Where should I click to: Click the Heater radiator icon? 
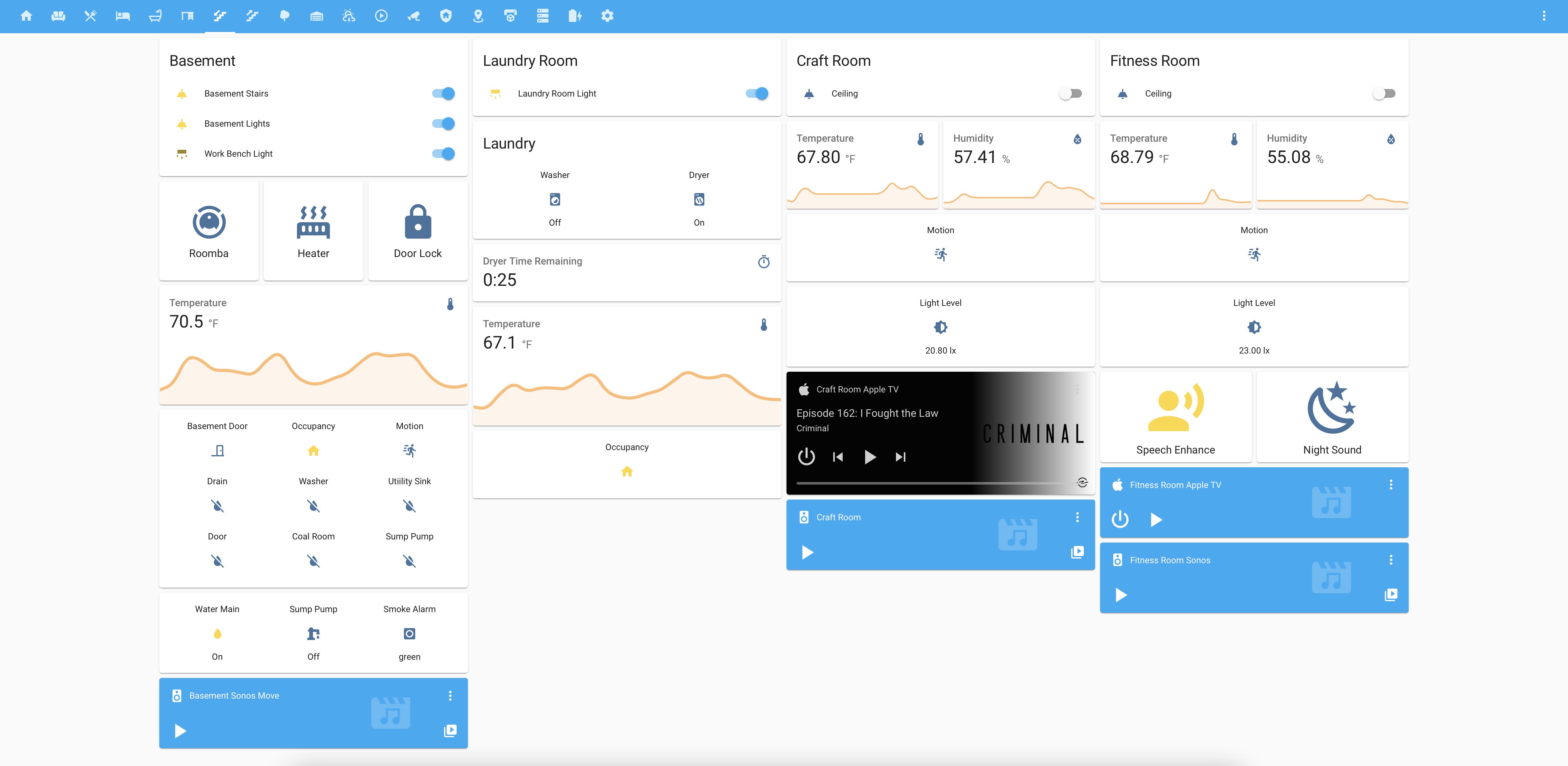click(313, 222)
